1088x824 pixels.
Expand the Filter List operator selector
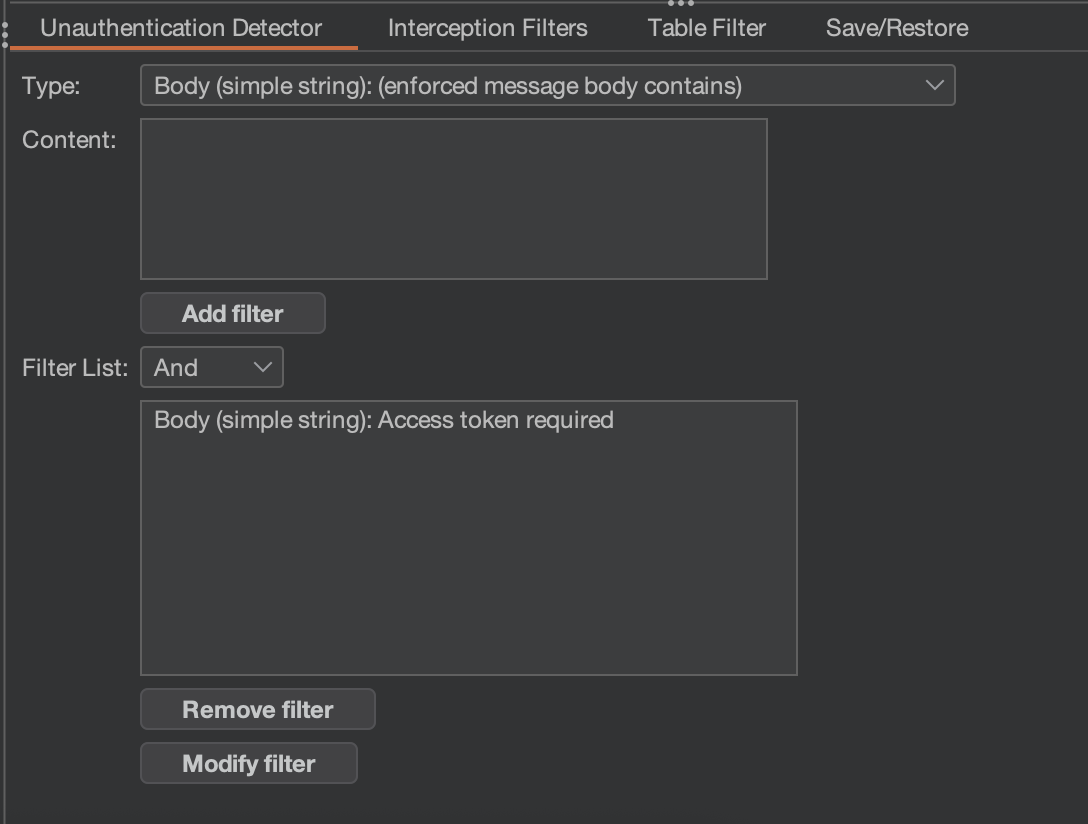tap(262, 367)
